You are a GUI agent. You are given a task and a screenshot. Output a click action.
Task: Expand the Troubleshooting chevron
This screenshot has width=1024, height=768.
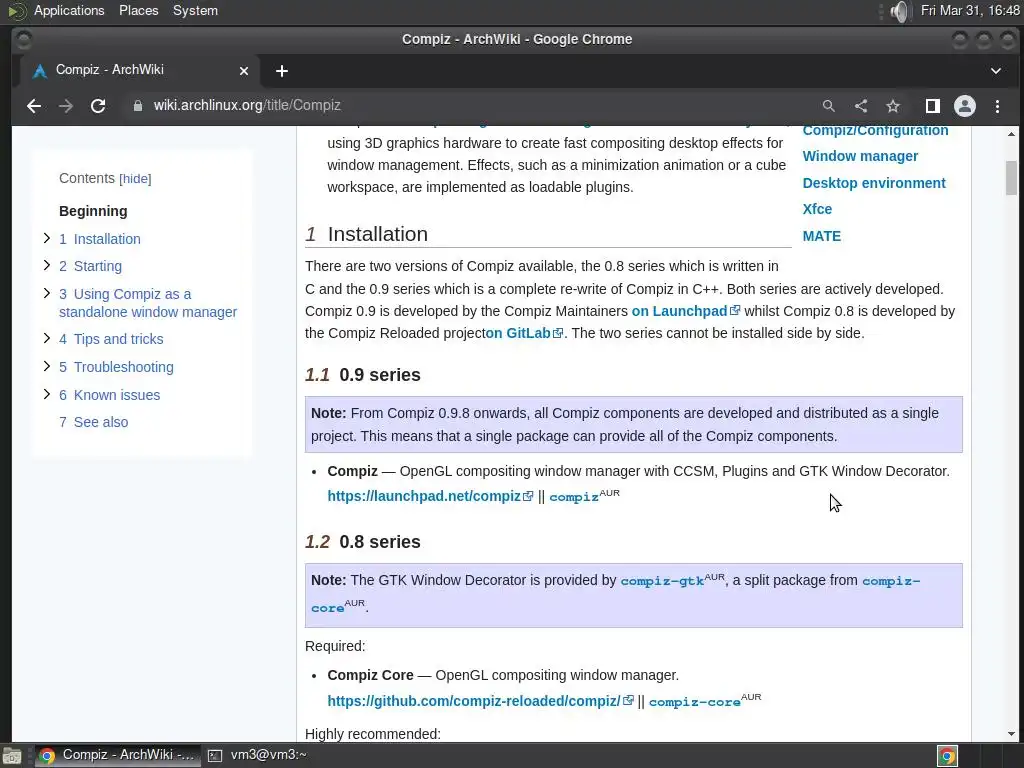coord(46,366)
